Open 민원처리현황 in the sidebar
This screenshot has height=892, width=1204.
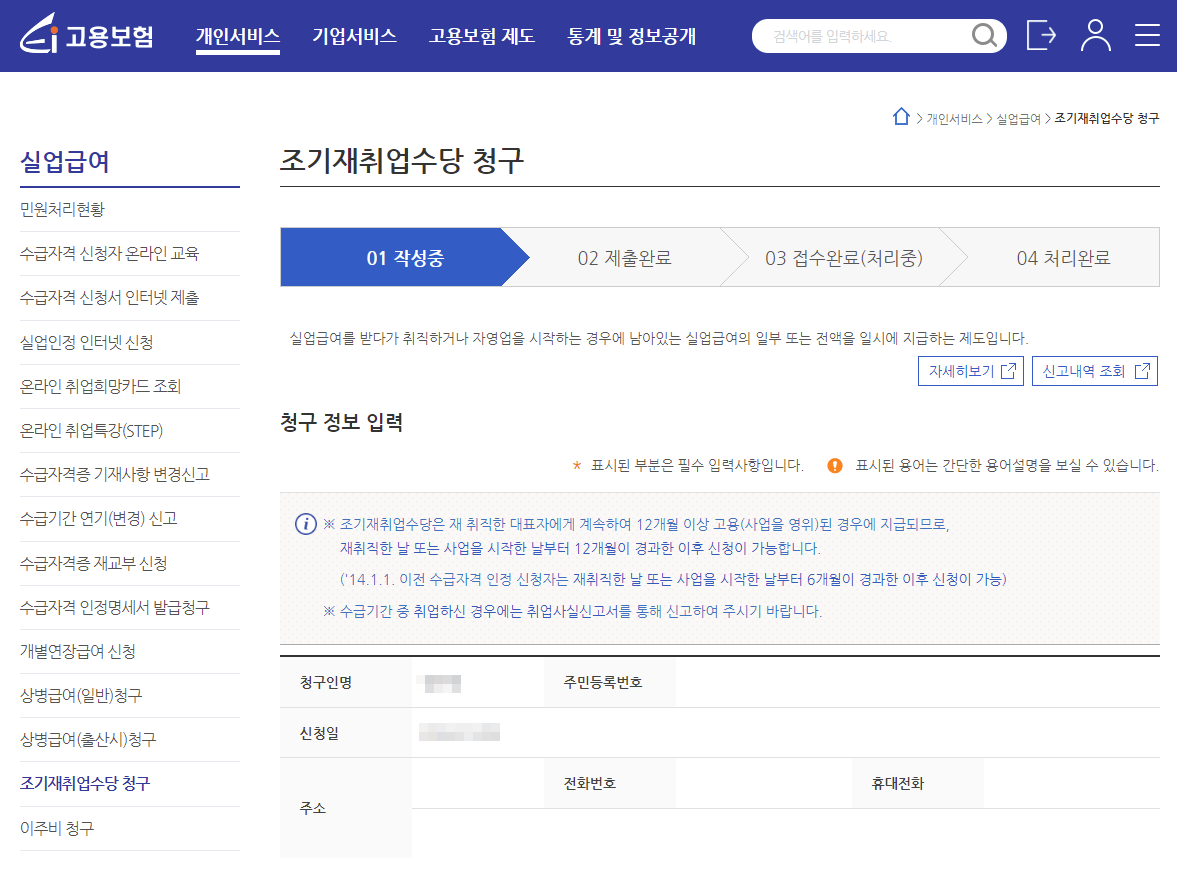(x=54, y=209)
